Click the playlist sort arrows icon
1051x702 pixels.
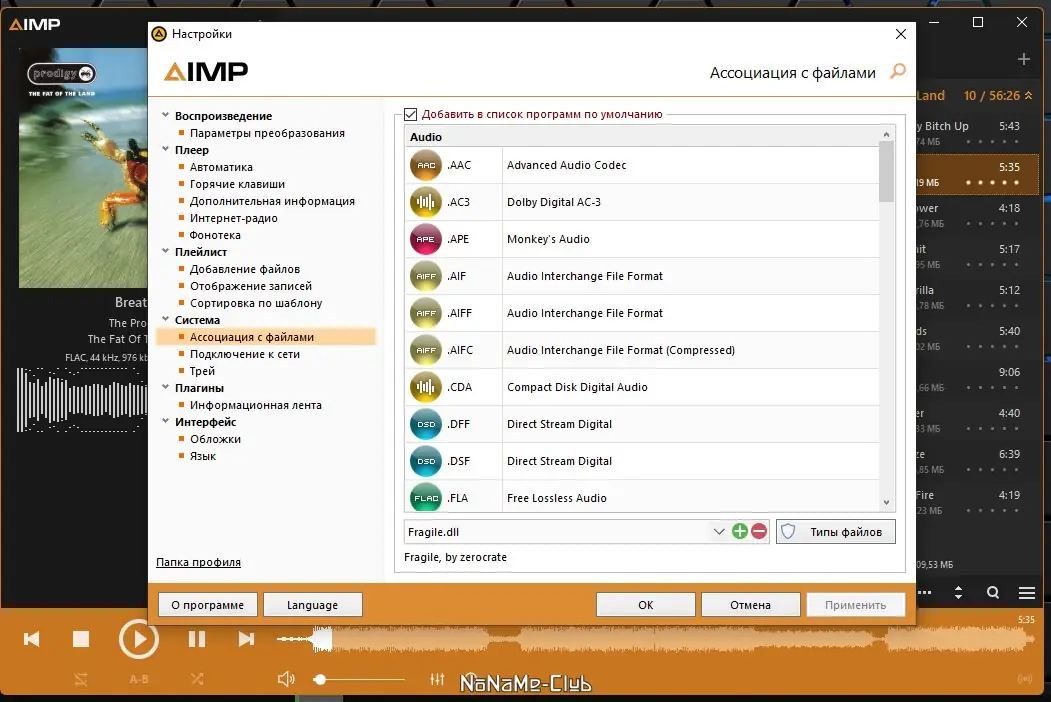pyautogui.click(x=958, y=593)
